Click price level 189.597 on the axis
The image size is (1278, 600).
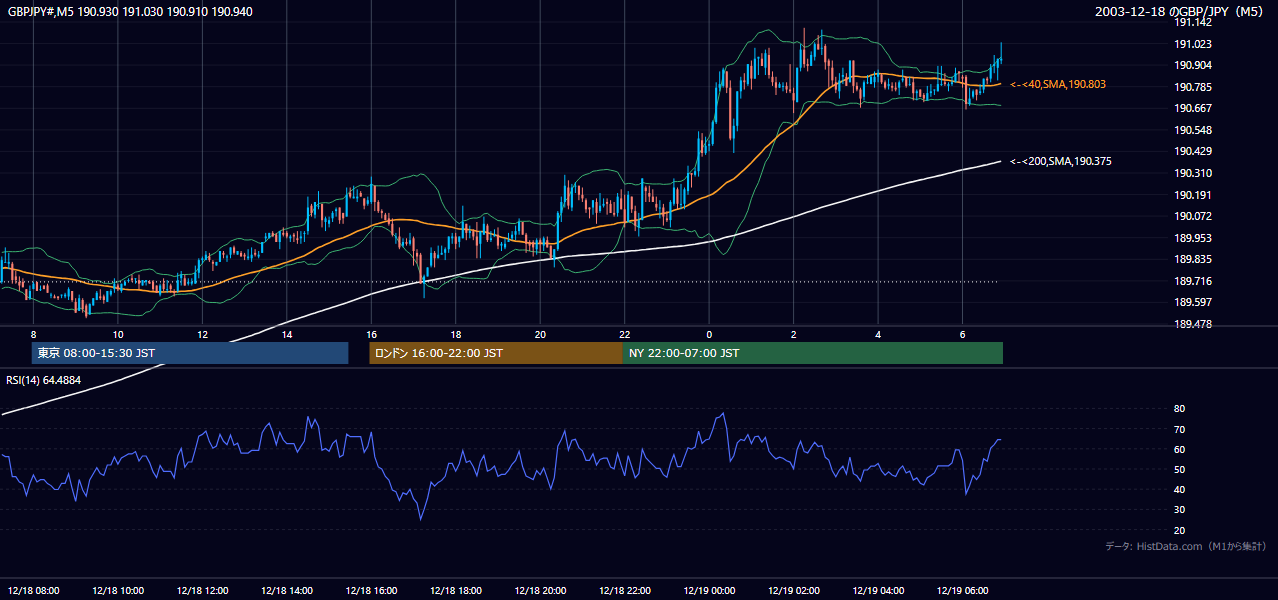tap(1193, 302)
